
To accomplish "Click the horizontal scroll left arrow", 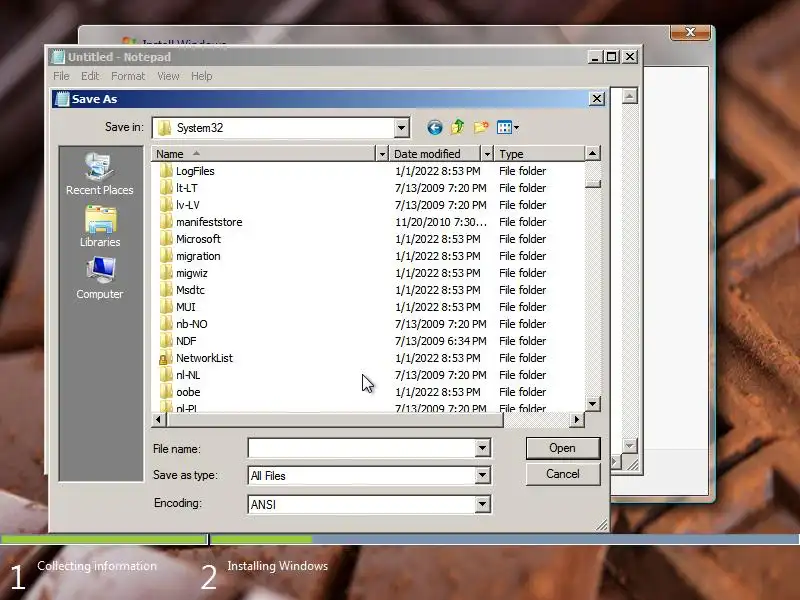I will pos(159,419).
